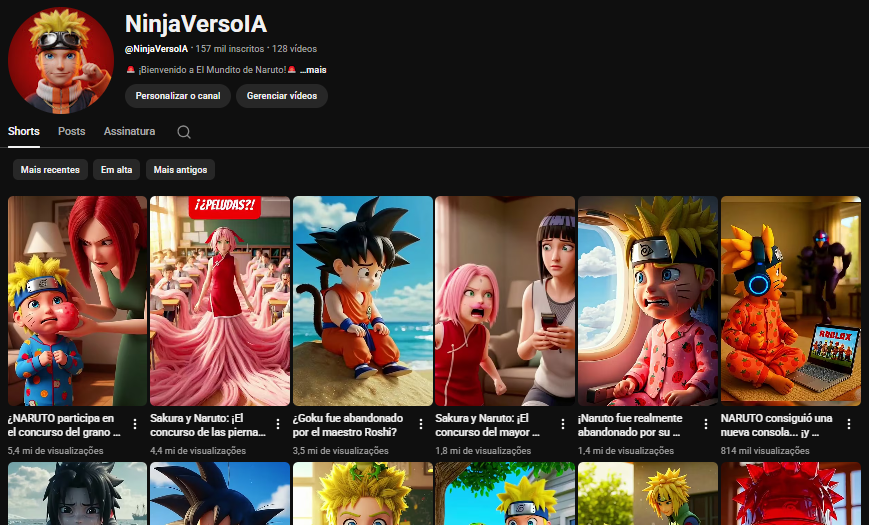This screenshot has width=869, height=525.
Task: Click '128 vídeos' text
Action: point(294,49)
